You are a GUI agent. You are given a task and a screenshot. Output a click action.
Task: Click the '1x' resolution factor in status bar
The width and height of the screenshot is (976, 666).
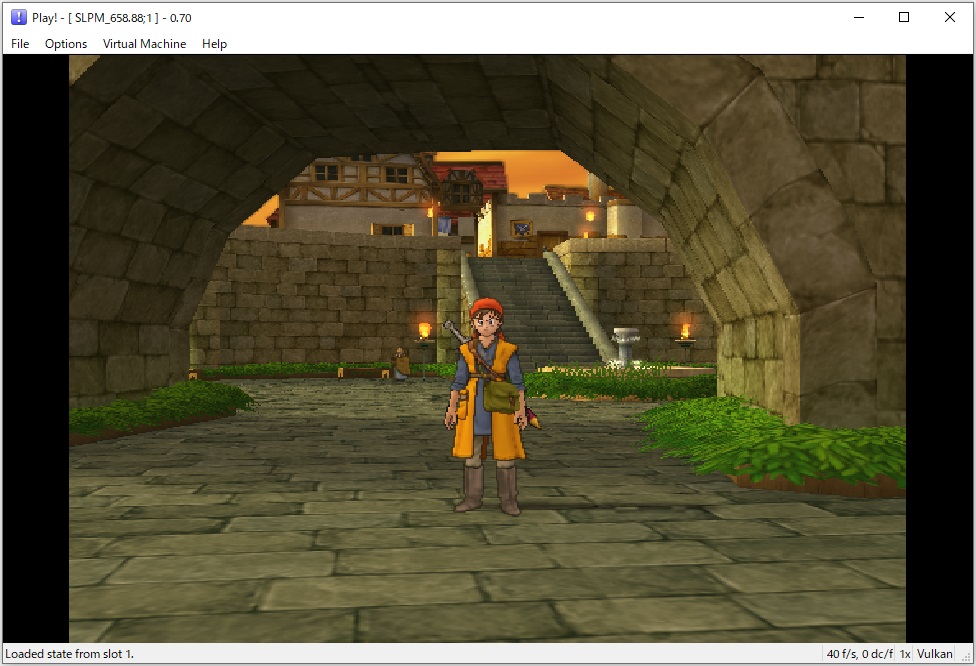click(x=905, y=654)
